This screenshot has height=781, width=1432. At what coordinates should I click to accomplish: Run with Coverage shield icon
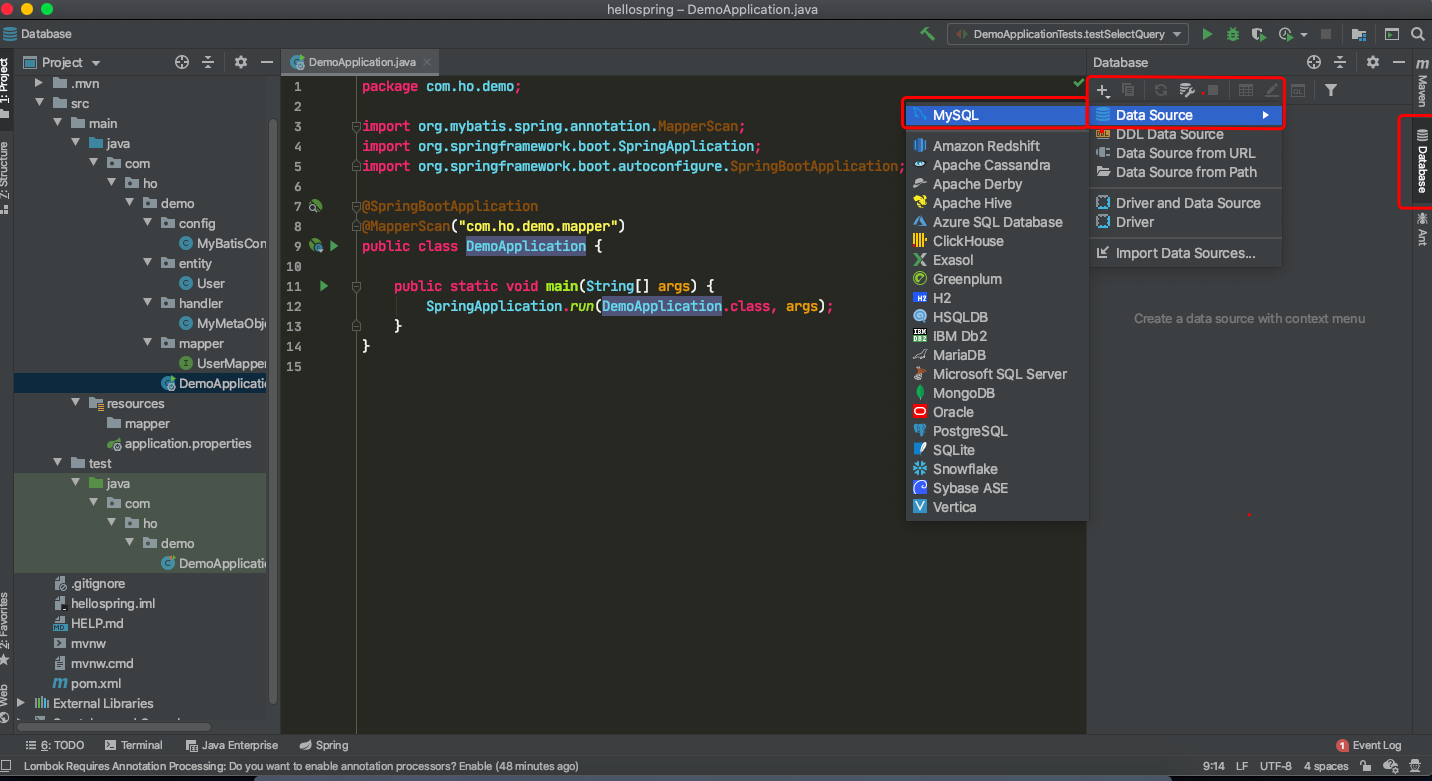point(1259,34)
